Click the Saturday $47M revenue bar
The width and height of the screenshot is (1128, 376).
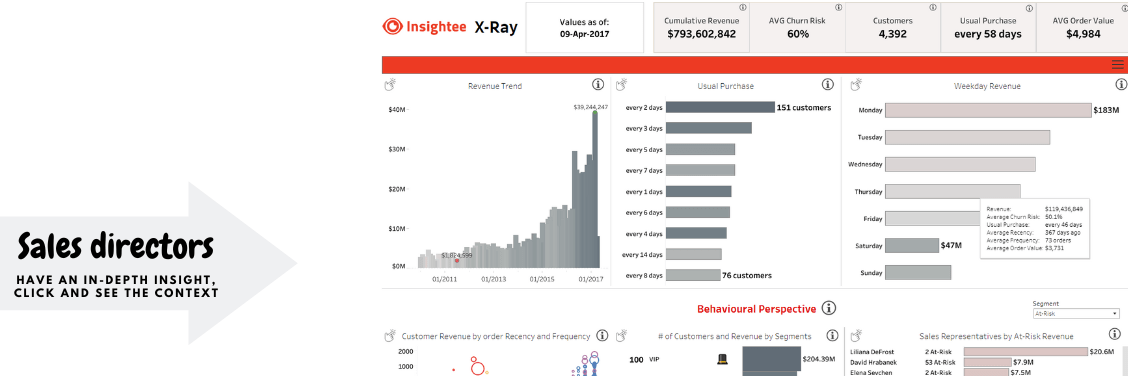[911, 245]
